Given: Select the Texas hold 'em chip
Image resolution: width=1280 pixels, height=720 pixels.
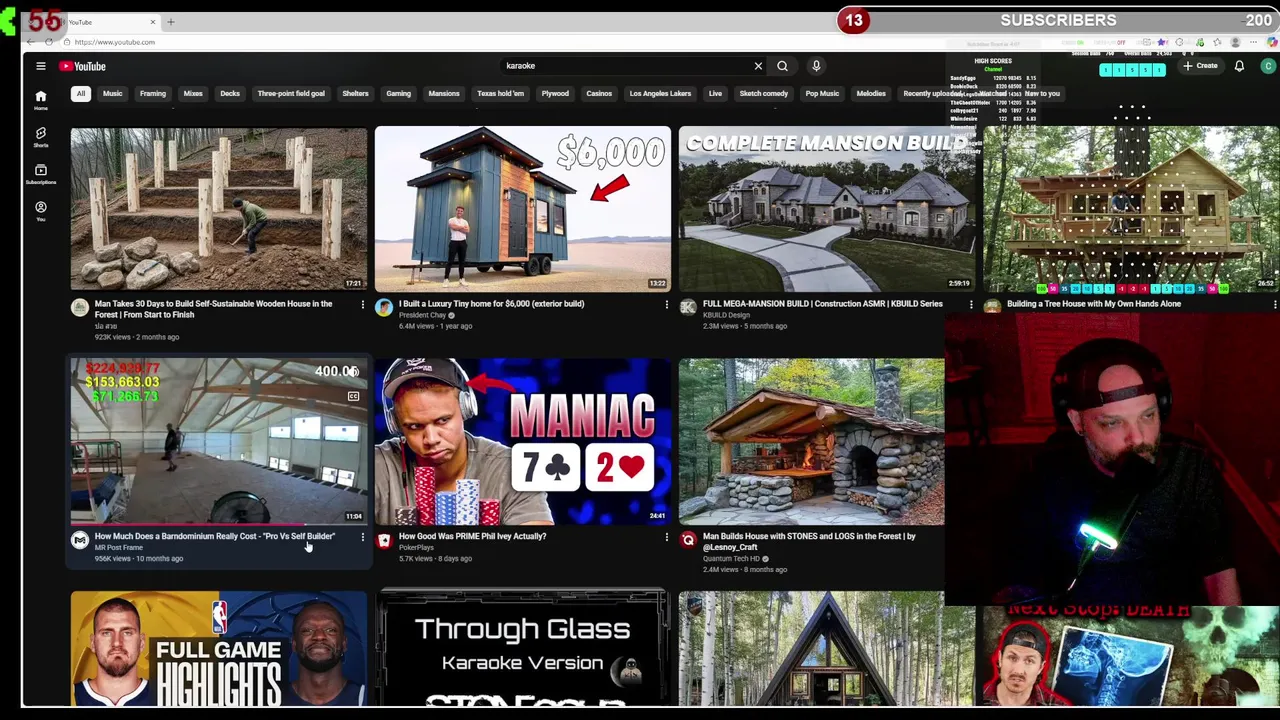Looking at the screenshot, I should pyautogui.click(x=500, y=94).
